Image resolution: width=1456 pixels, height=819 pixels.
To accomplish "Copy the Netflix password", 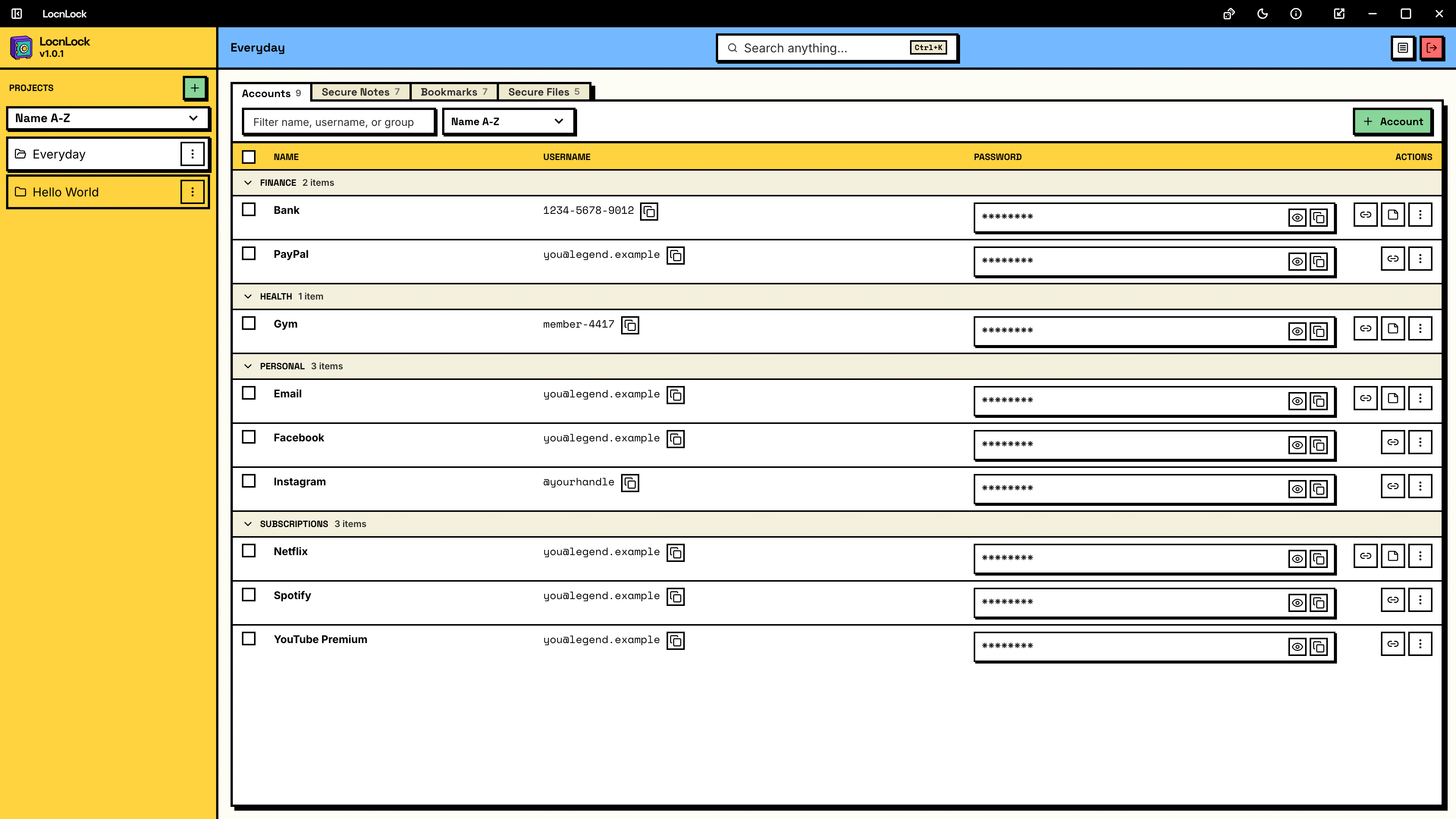I will tap(1319, 559).
